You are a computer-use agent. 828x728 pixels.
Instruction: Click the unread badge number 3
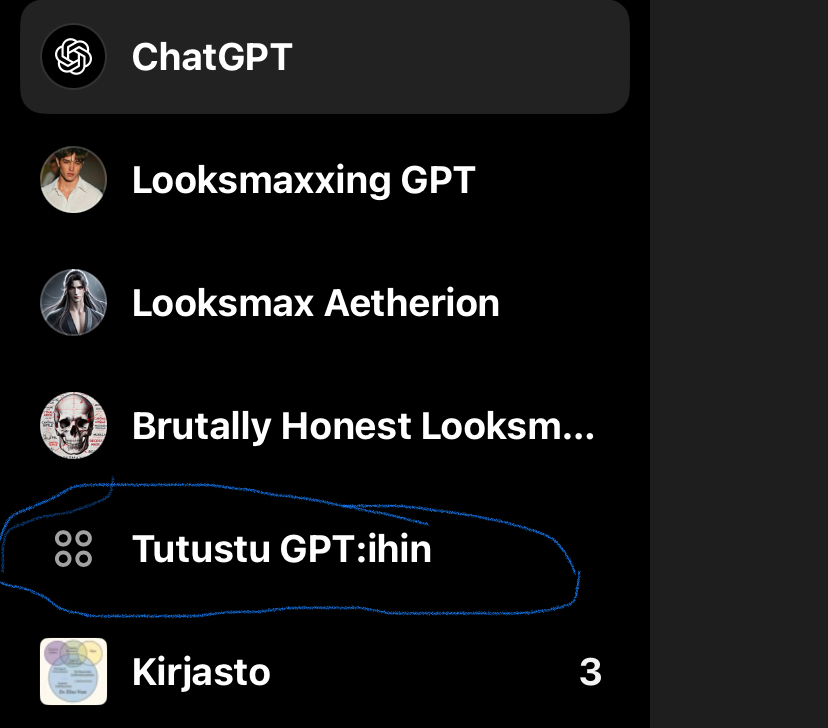click(591, 673)
